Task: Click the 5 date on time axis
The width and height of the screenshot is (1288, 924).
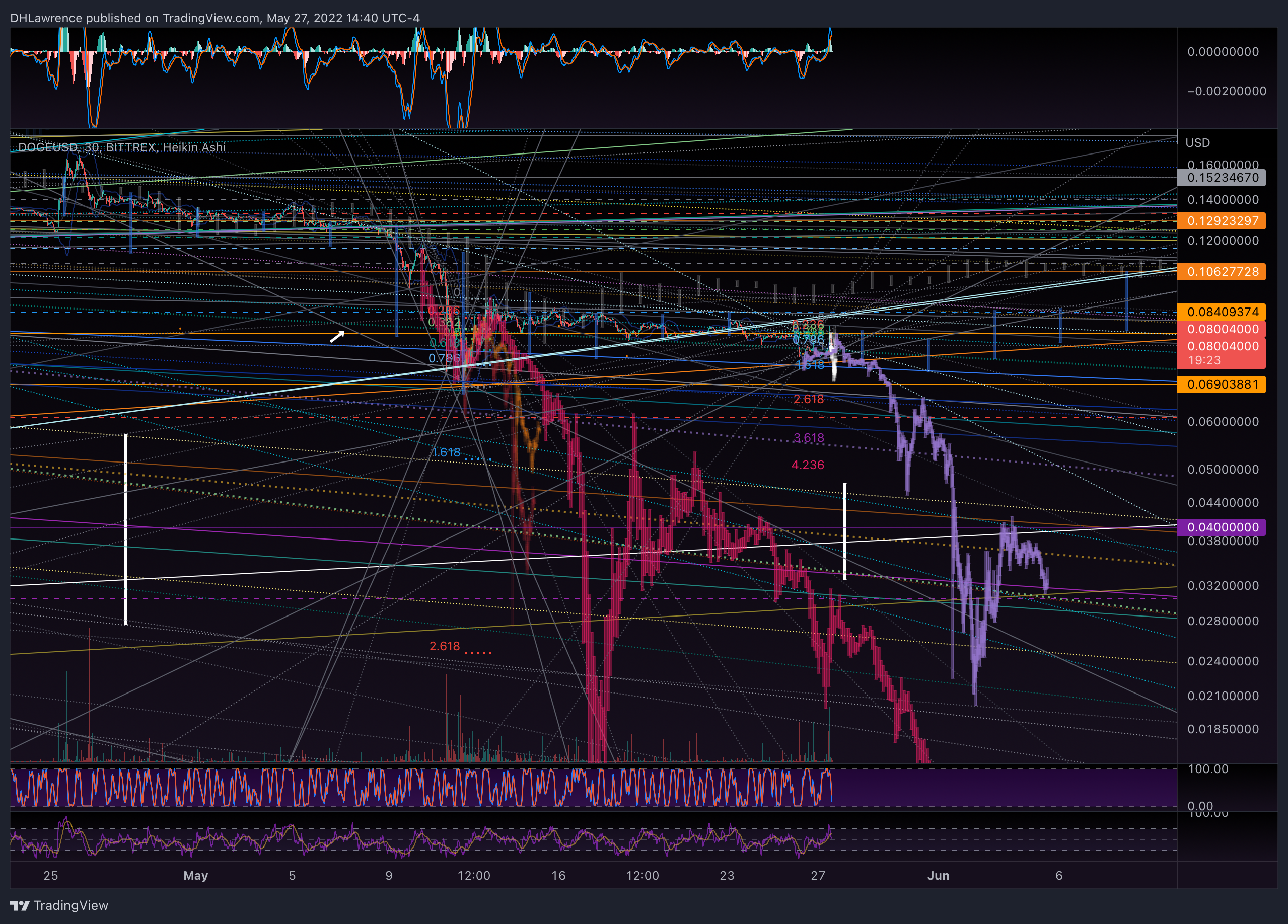Action: tap(293, 876)
